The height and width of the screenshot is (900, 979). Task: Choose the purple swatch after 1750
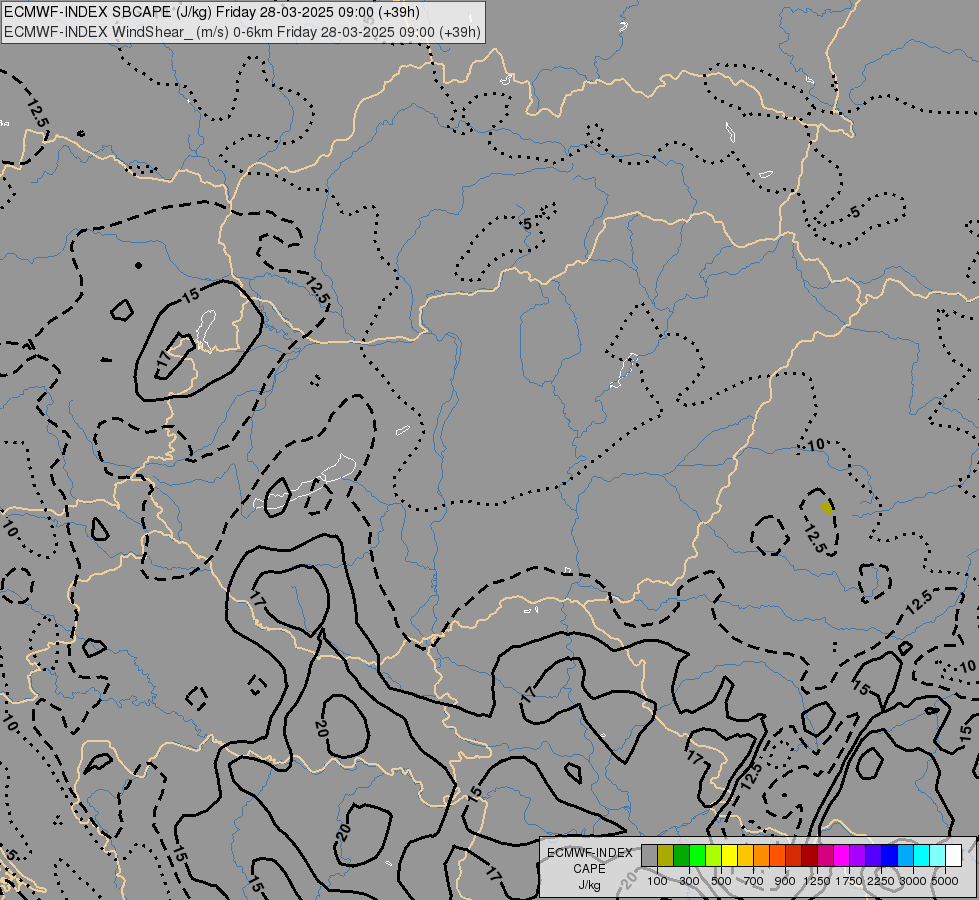(x=857, y=856)
